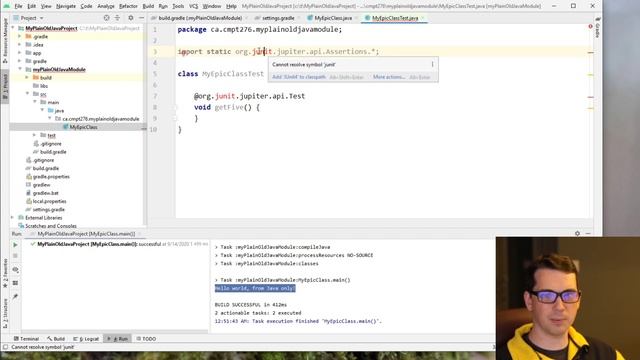Open the Terminal tool window
Viewport: 640px width, 360px height.
tap(26, 339)
